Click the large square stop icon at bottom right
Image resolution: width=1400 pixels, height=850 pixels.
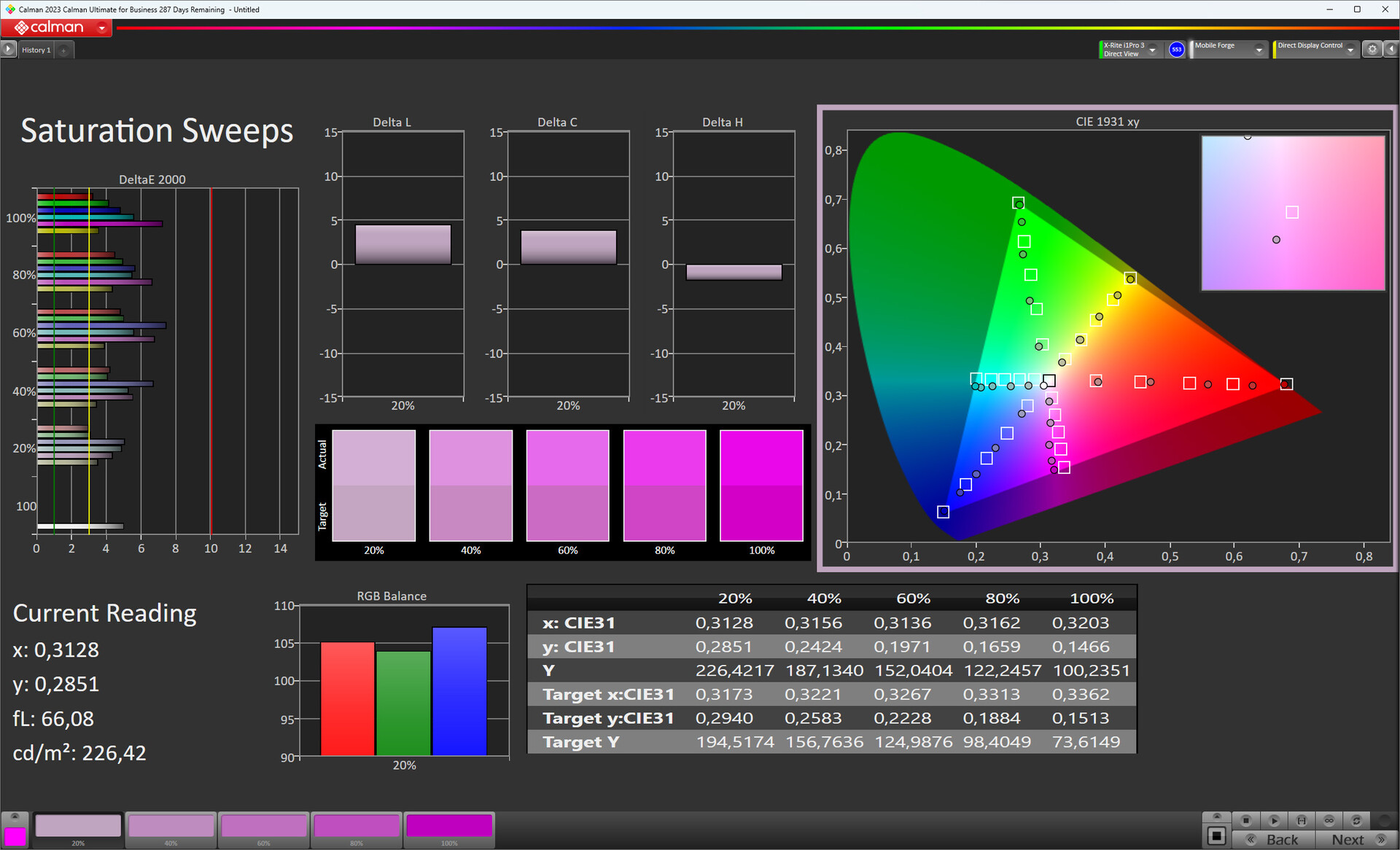point(1216,835)
